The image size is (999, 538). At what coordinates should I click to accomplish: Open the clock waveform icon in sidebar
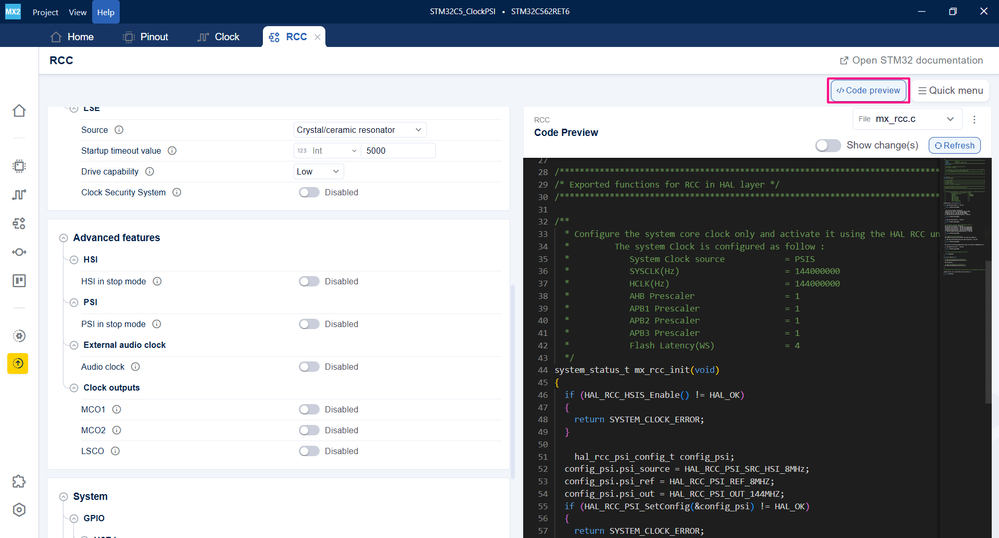tap(19, 194)
